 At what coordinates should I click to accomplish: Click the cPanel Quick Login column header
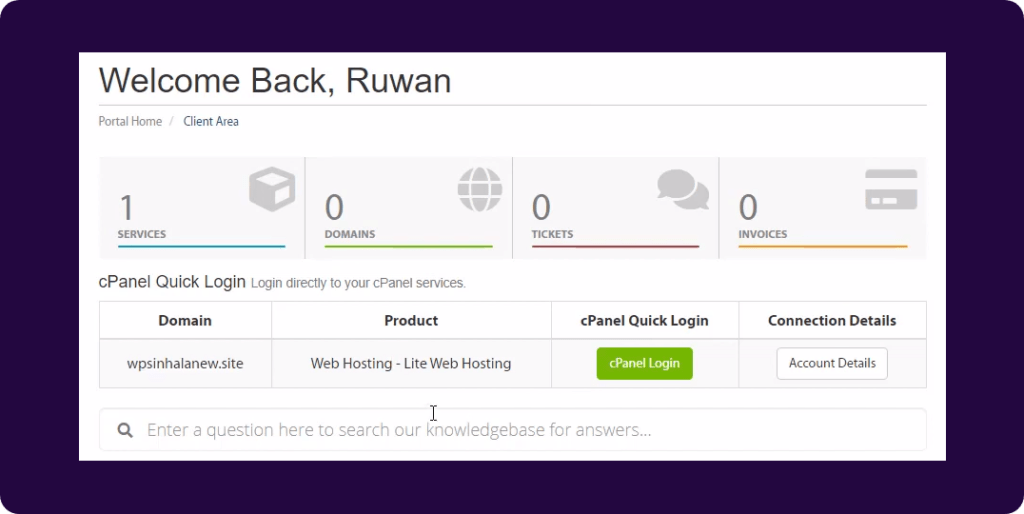645,321
